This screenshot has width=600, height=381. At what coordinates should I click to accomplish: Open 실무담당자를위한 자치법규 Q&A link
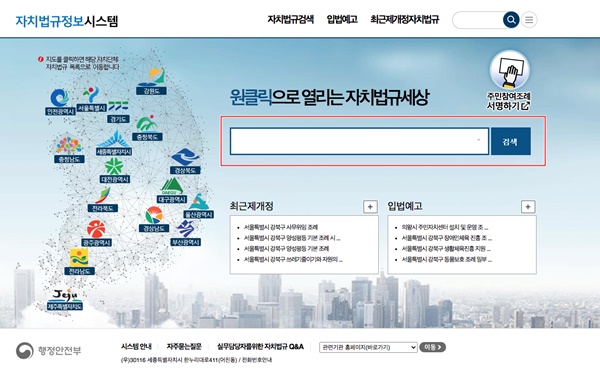pos(260,347)
